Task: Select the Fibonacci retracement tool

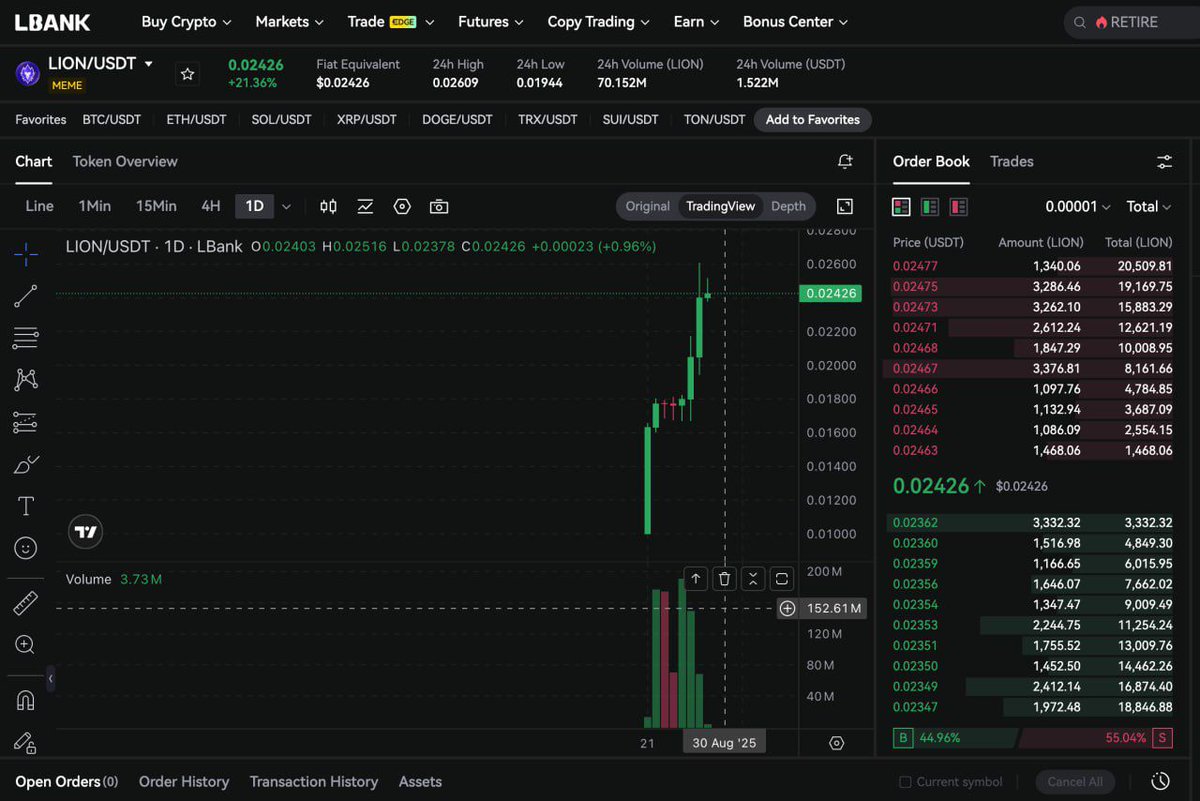Action: coord(26,338)
